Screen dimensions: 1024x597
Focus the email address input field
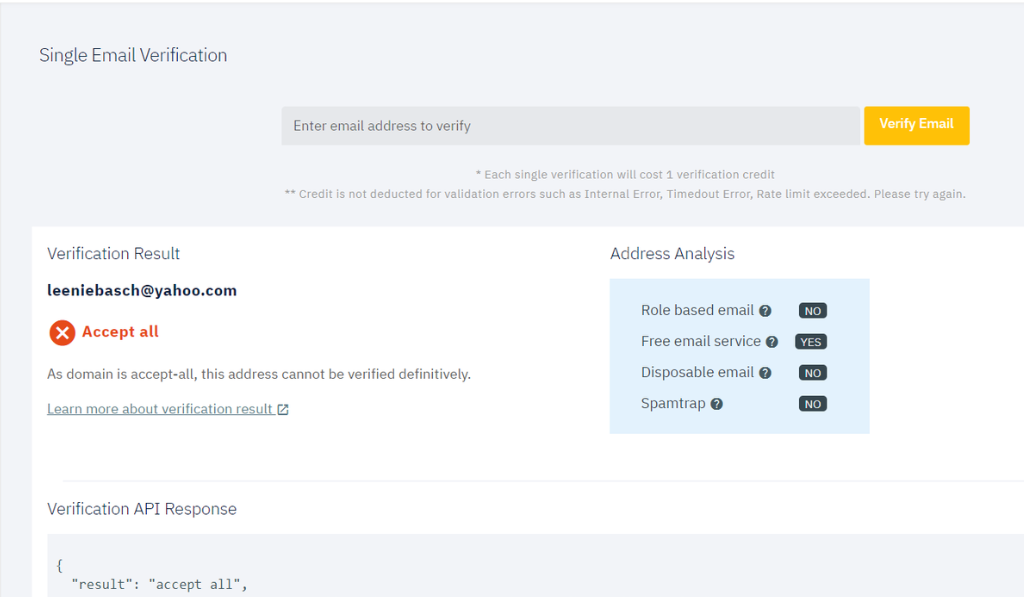pos(570,125)
